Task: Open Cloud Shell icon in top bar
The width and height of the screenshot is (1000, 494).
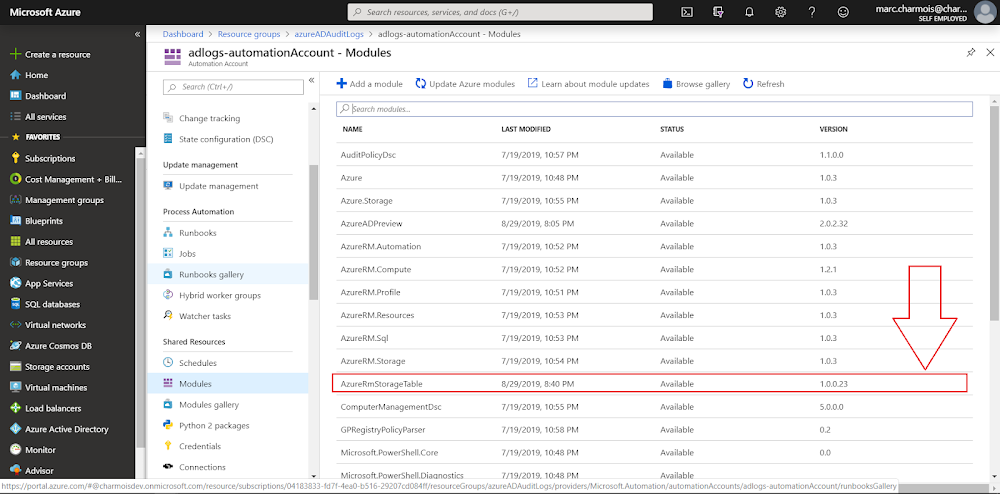Action: pos(687,12)
